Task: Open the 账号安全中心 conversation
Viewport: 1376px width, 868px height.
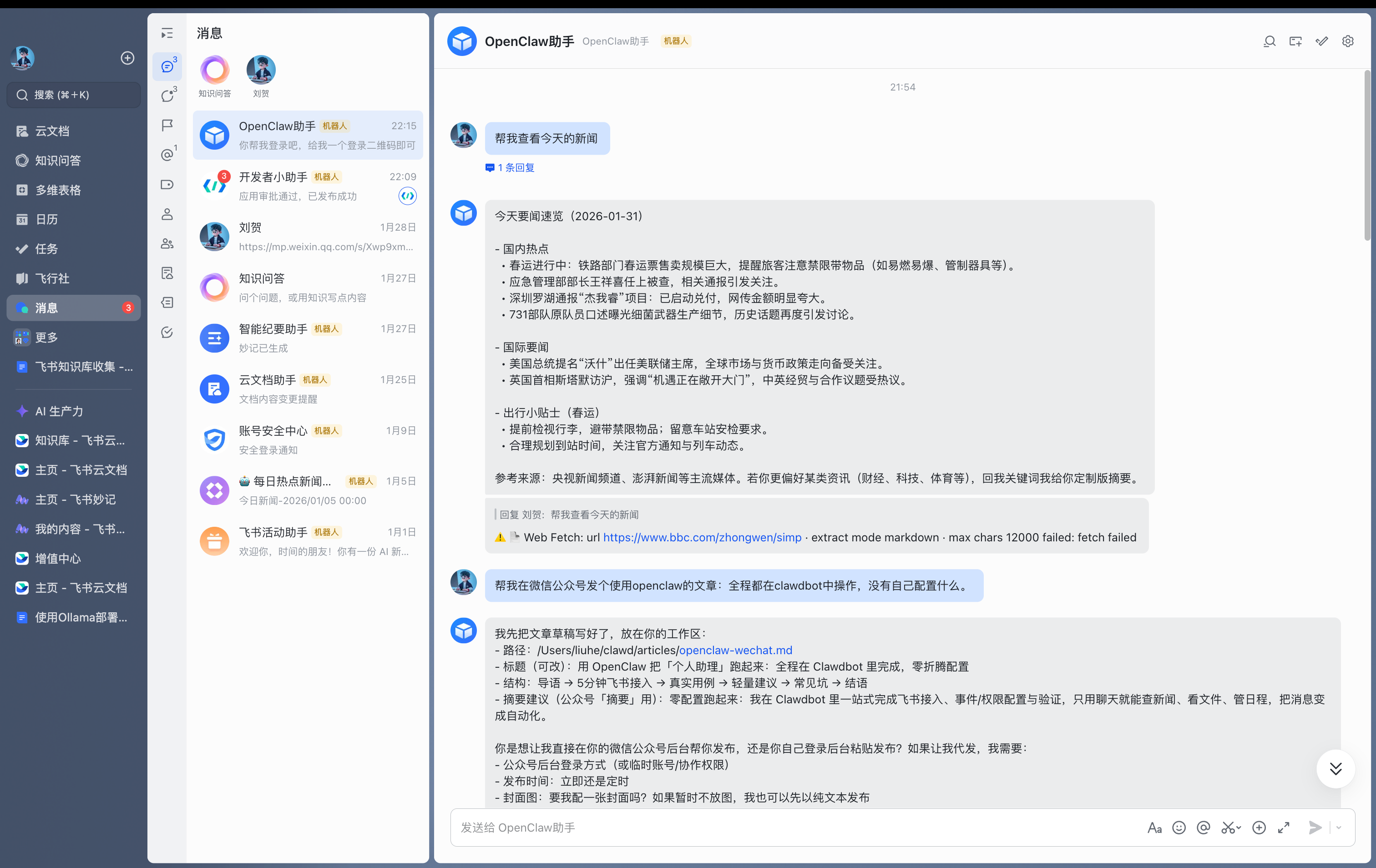Action: 308,440
